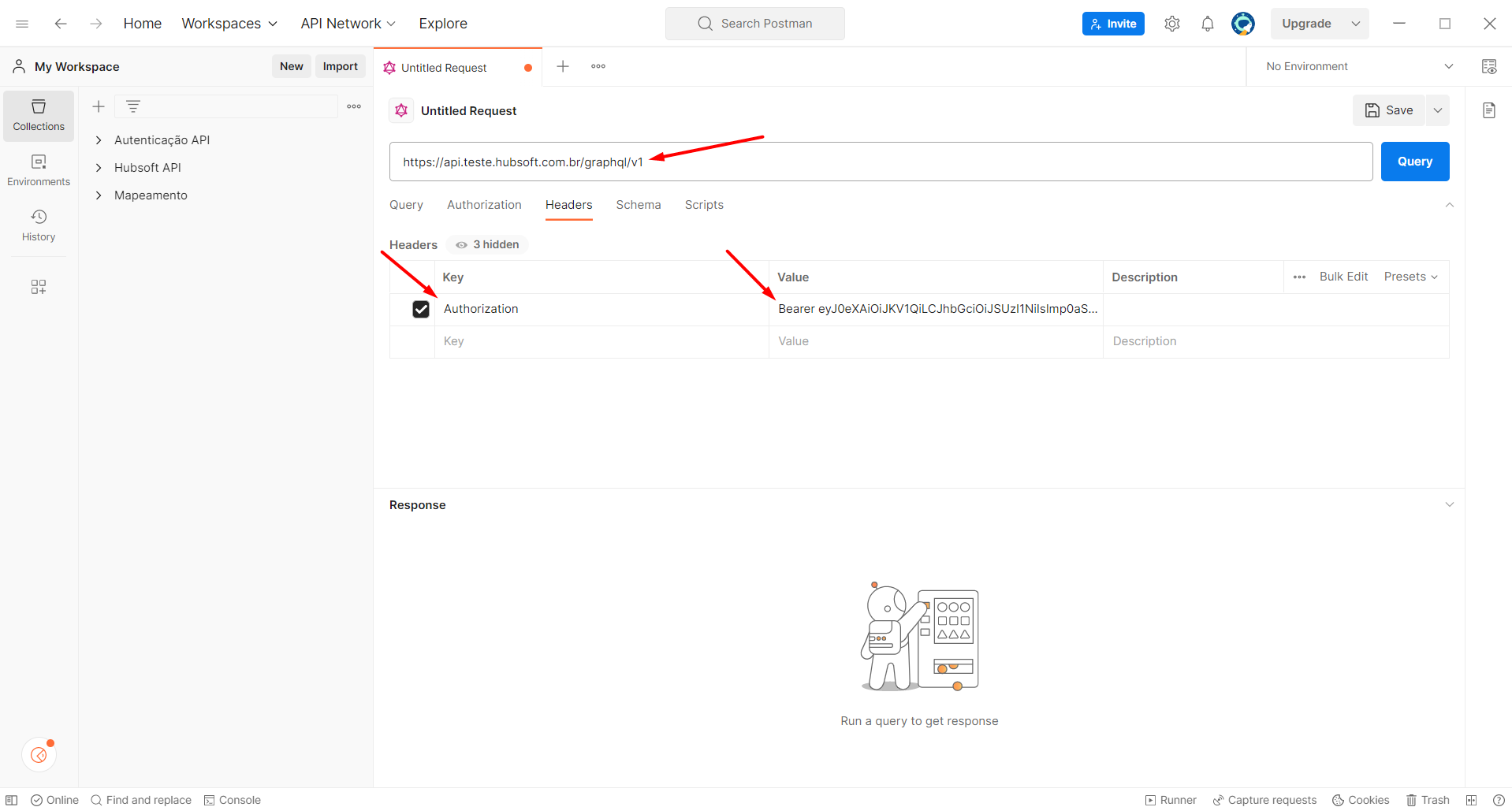Open the Postbot assistant icon
The image size is (1512, 807).
[x=39, y=755]
